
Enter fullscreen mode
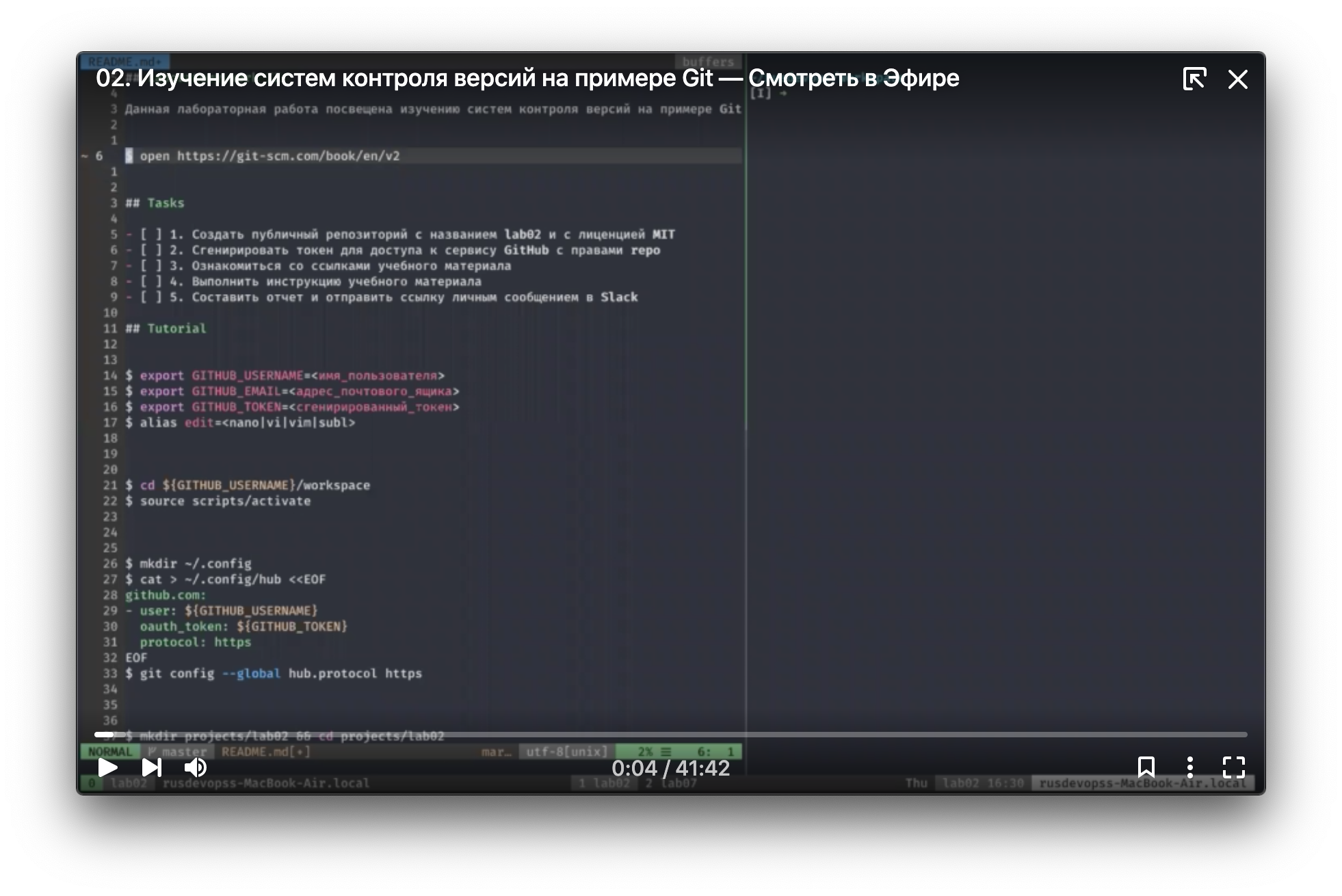(x=1234, y=767)
